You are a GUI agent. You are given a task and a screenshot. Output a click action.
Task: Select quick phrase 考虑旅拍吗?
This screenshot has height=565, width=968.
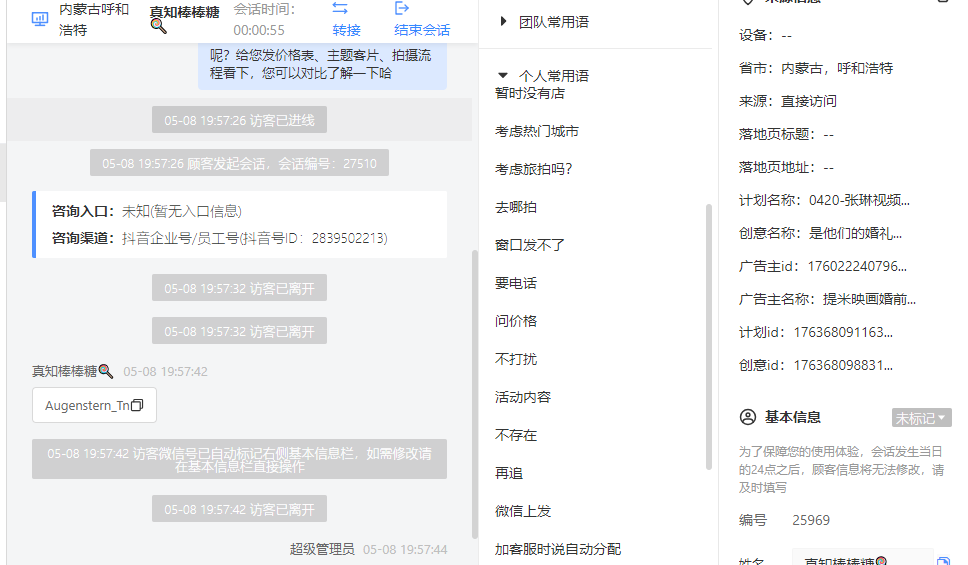[533, 169]
